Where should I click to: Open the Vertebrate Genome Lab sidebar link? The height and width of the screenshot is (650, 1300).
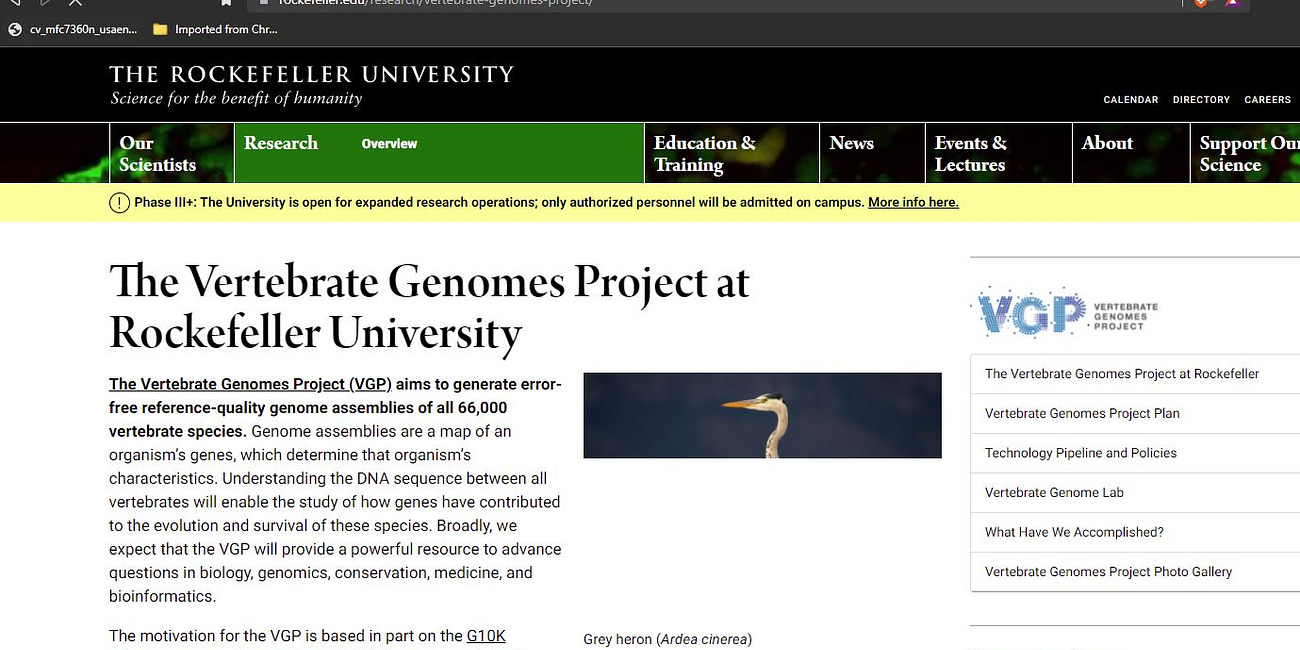tap(1054, 492)
